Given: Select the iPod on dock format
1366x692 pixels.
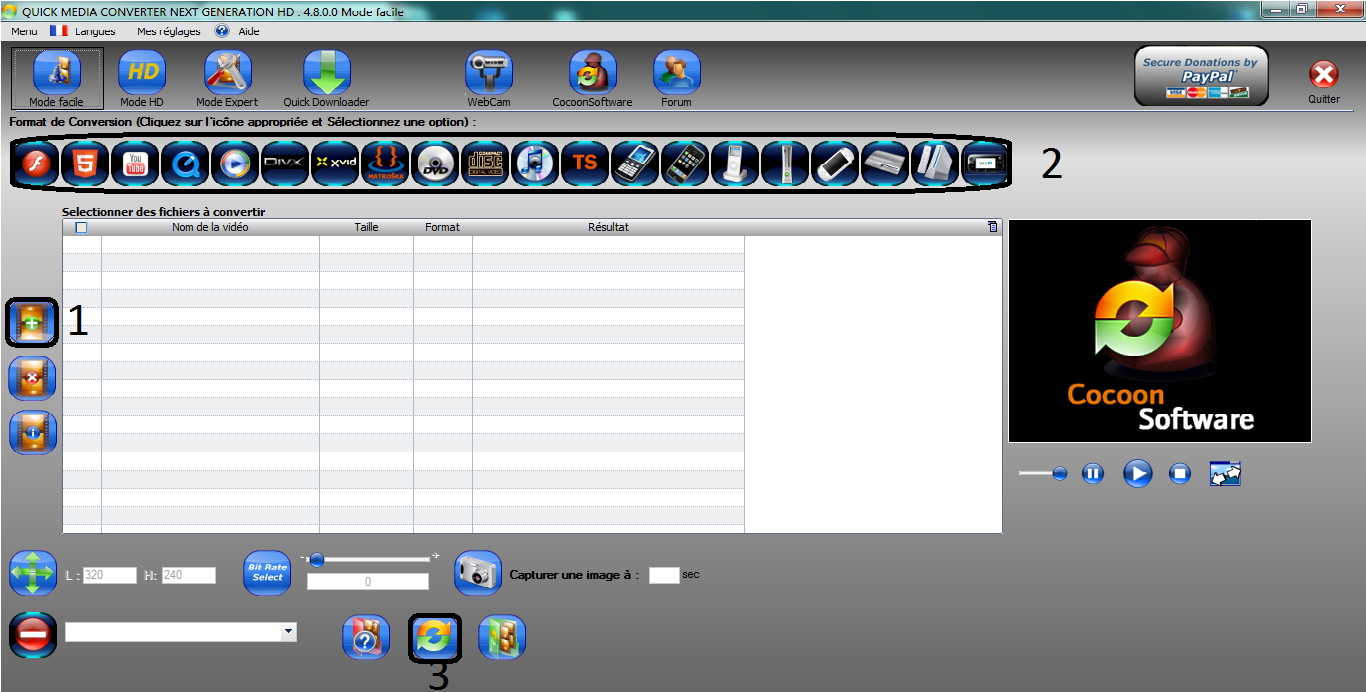Looking at the screenshot, I should point(735,162).
